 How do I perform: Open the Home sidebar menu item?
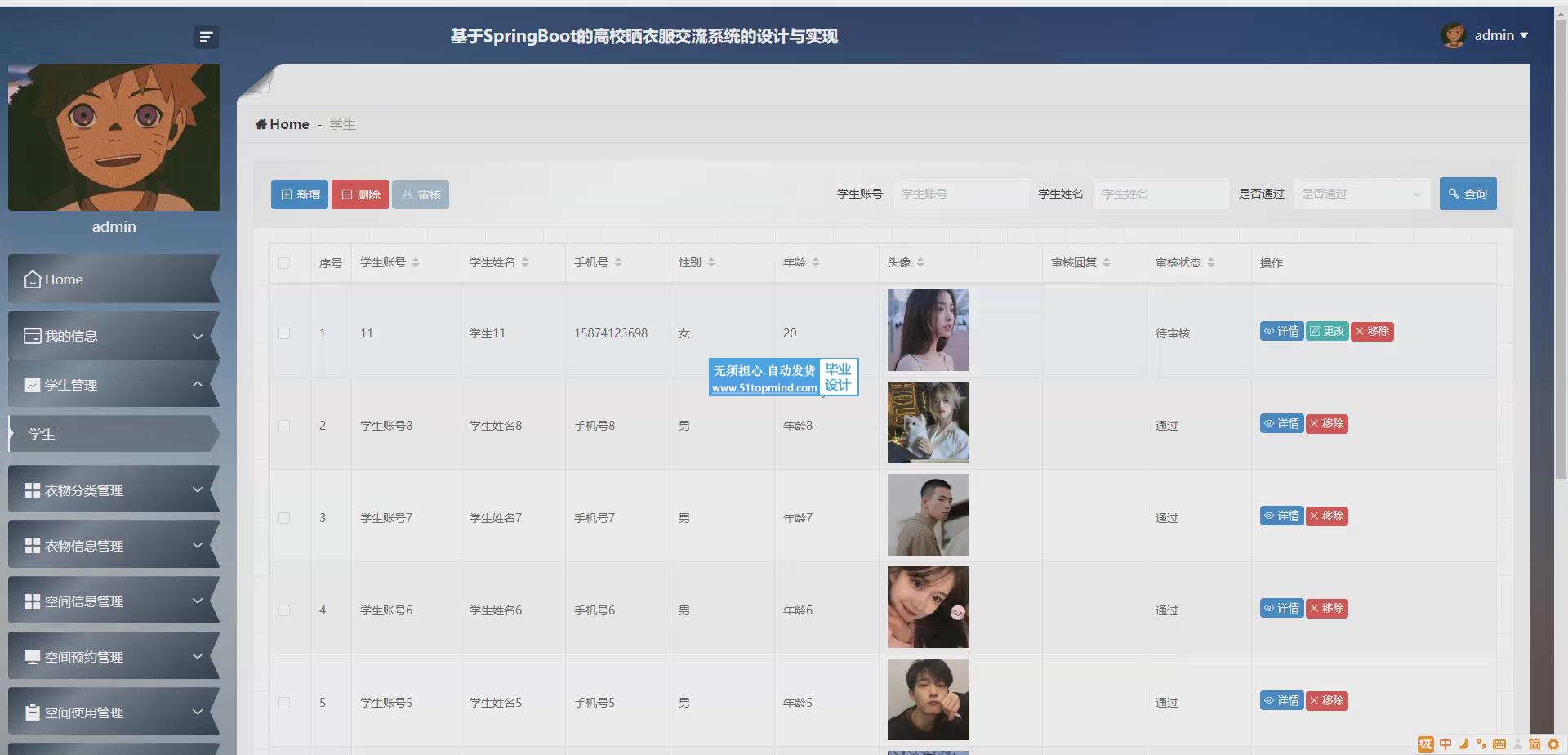114,279
